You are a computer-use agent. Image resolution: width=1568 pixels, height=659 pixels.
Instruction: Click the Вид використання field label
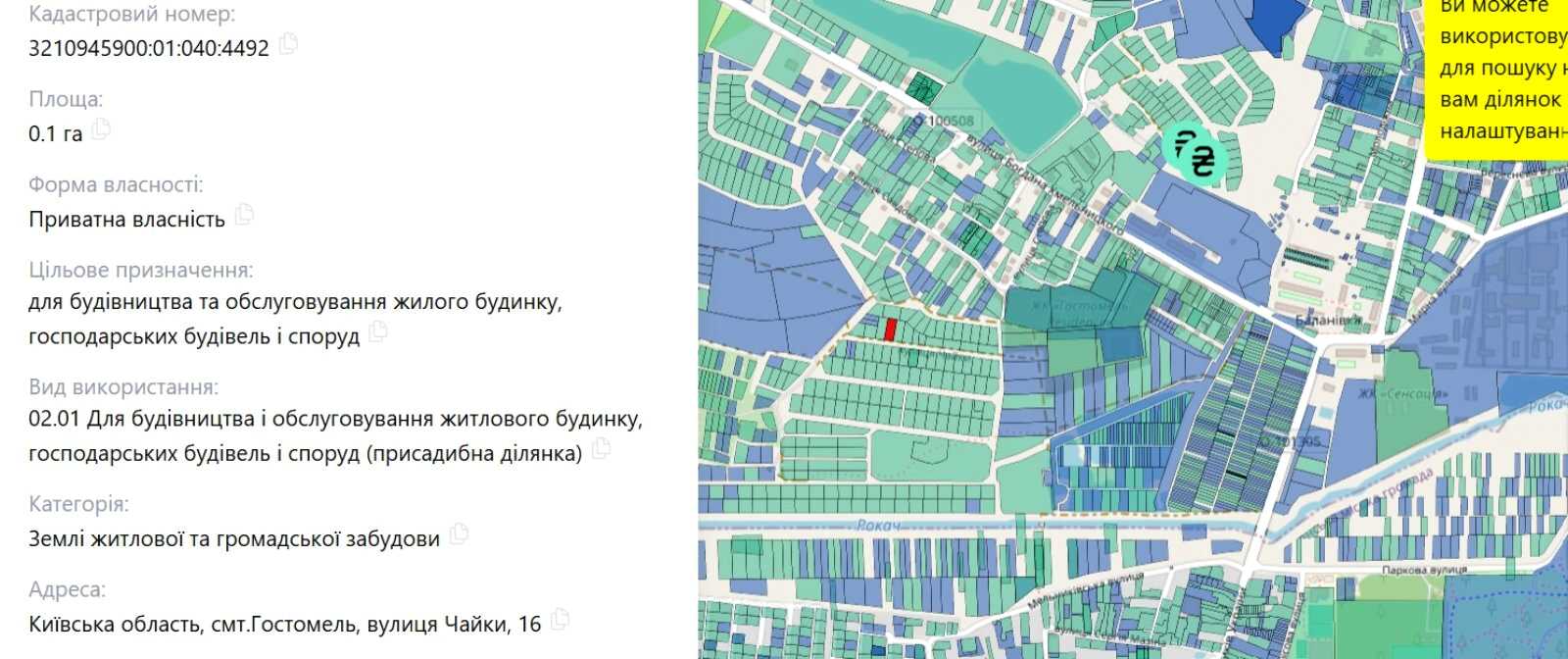(x=123, y=387)
